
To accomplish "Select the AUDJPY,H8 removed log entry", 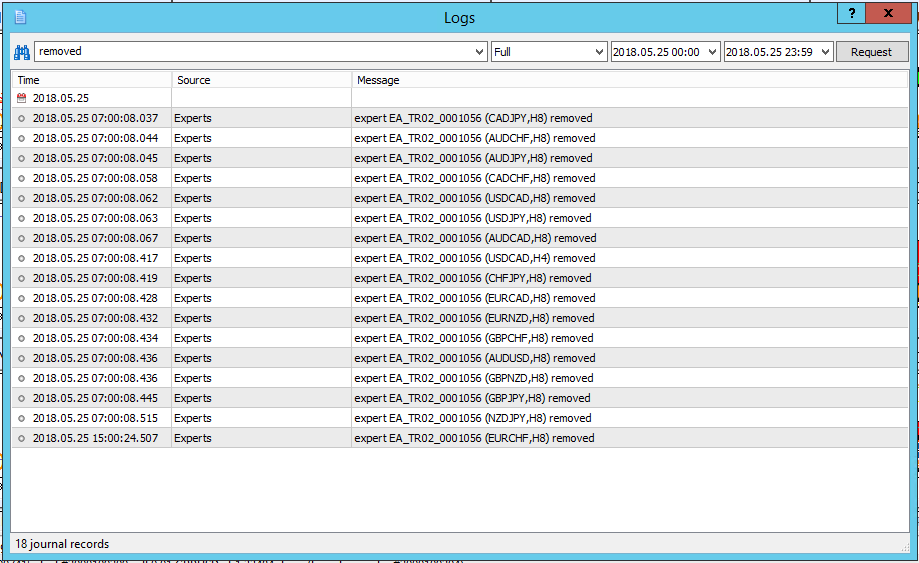I will click(460, 158).
